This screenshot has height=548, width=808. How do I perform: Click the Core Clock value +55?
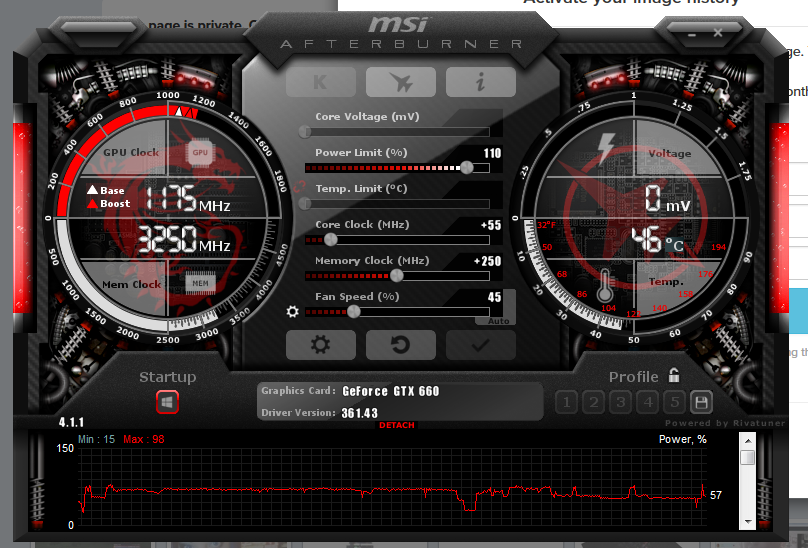491,225
